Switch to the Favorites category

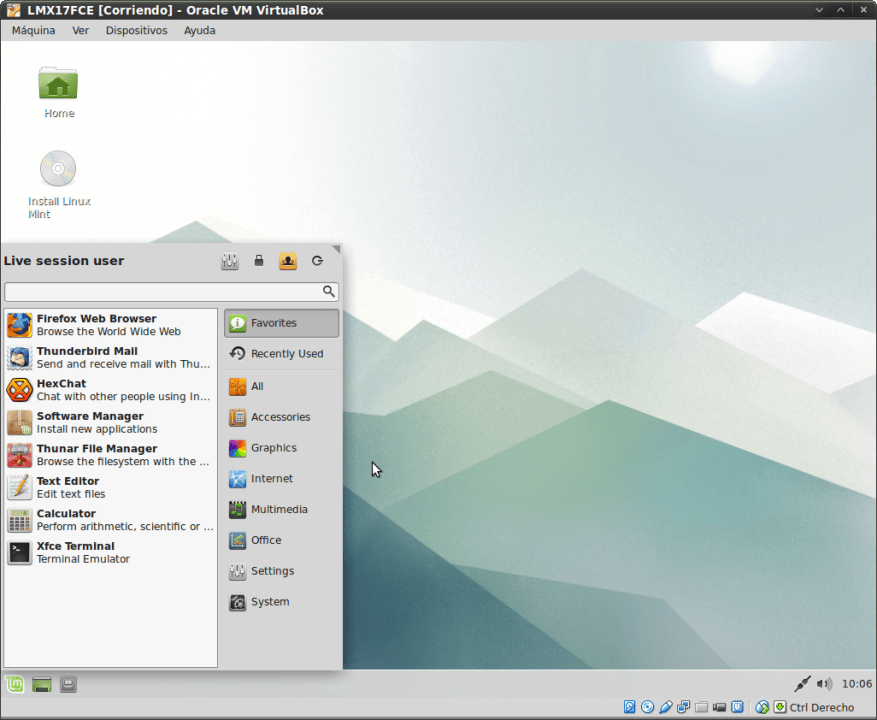(x=281, y=323)
